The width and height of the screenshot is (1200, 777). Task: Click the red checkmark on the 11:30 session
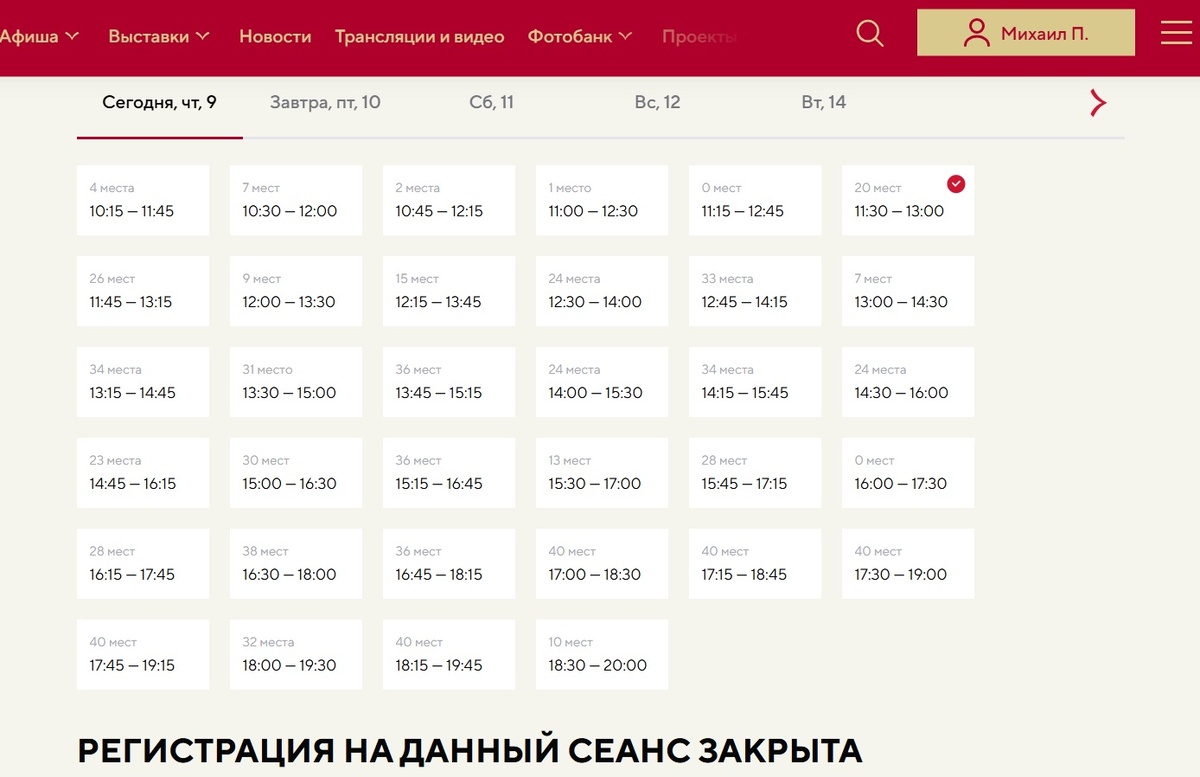(956, 183)
